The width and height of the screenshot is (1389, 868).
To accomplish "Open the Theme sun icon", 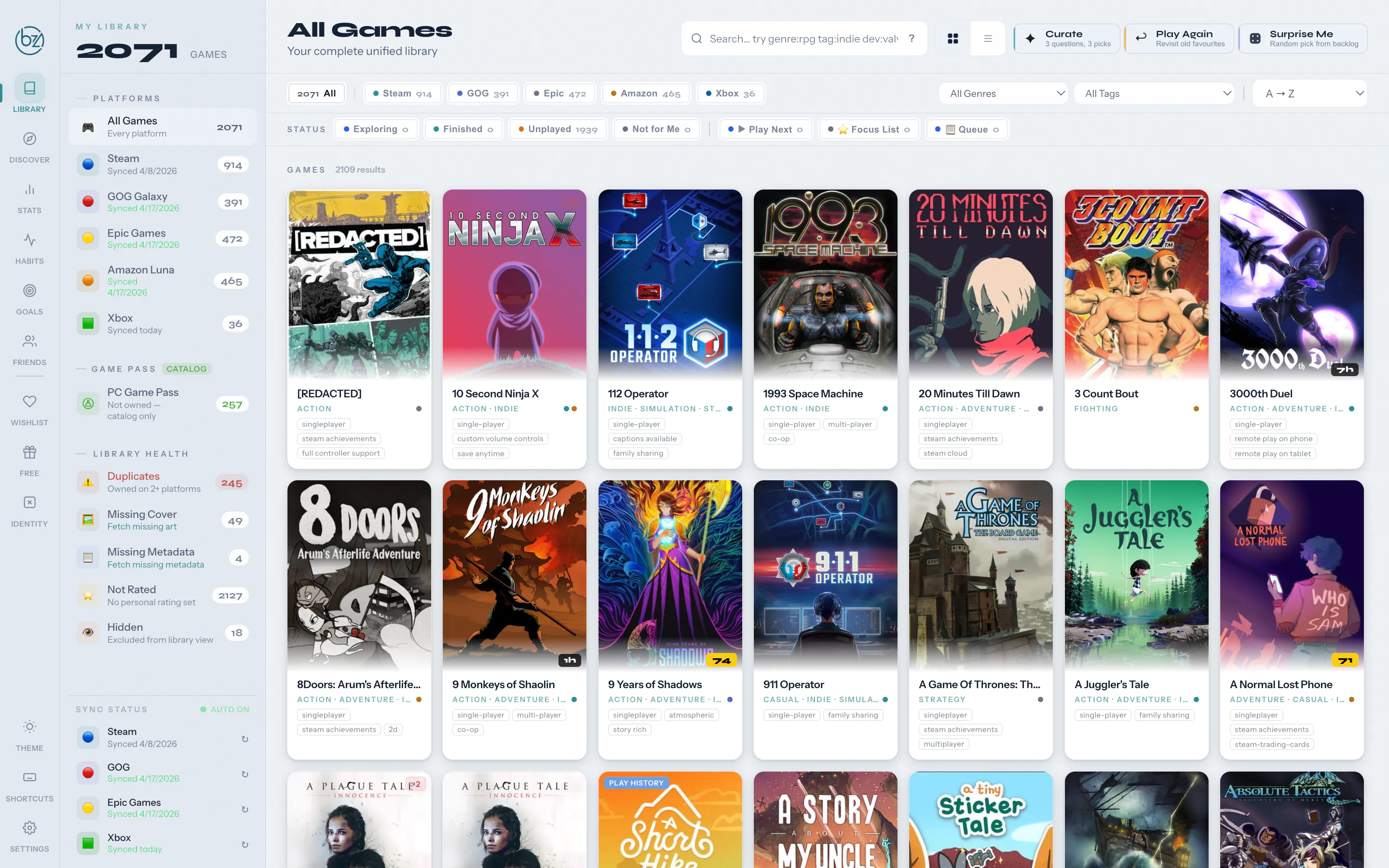I will click(x=29, y=727).
